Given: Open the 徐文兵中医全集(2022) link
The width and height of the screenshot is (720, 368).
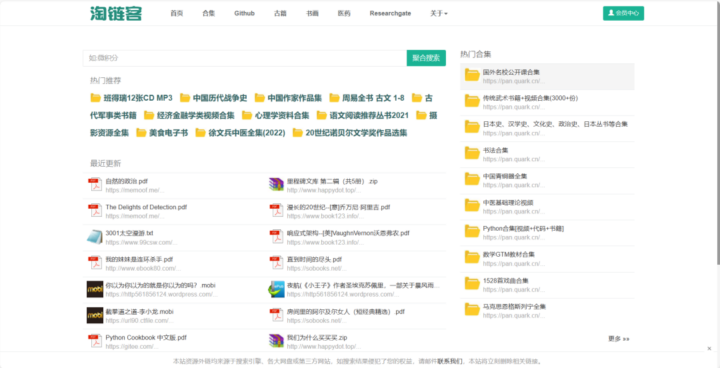Looking at the screenshot, I should pos(247,133).
